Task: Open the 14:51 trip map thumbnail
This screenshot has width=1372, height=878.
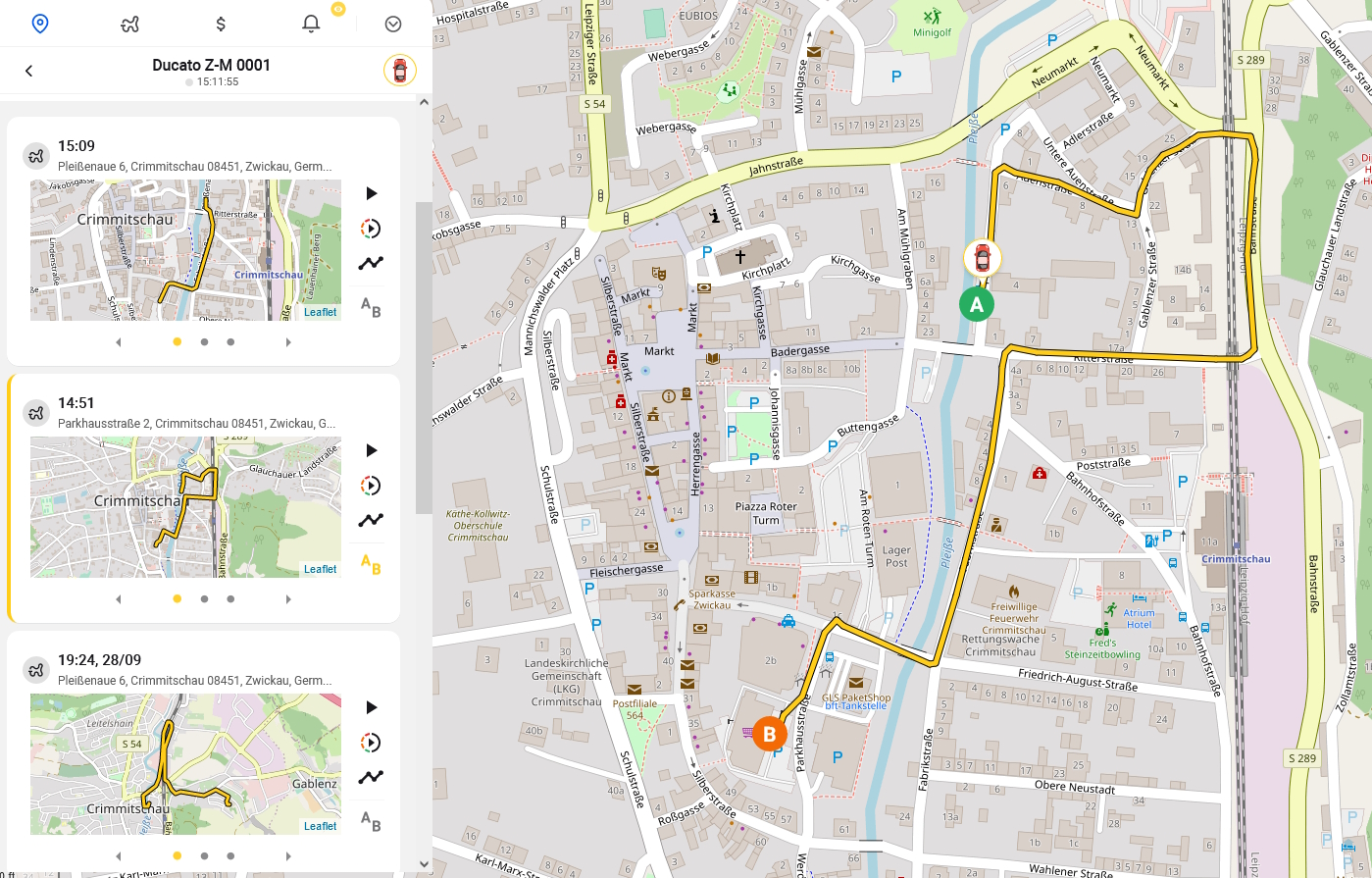Action: [x=185, y=507]
